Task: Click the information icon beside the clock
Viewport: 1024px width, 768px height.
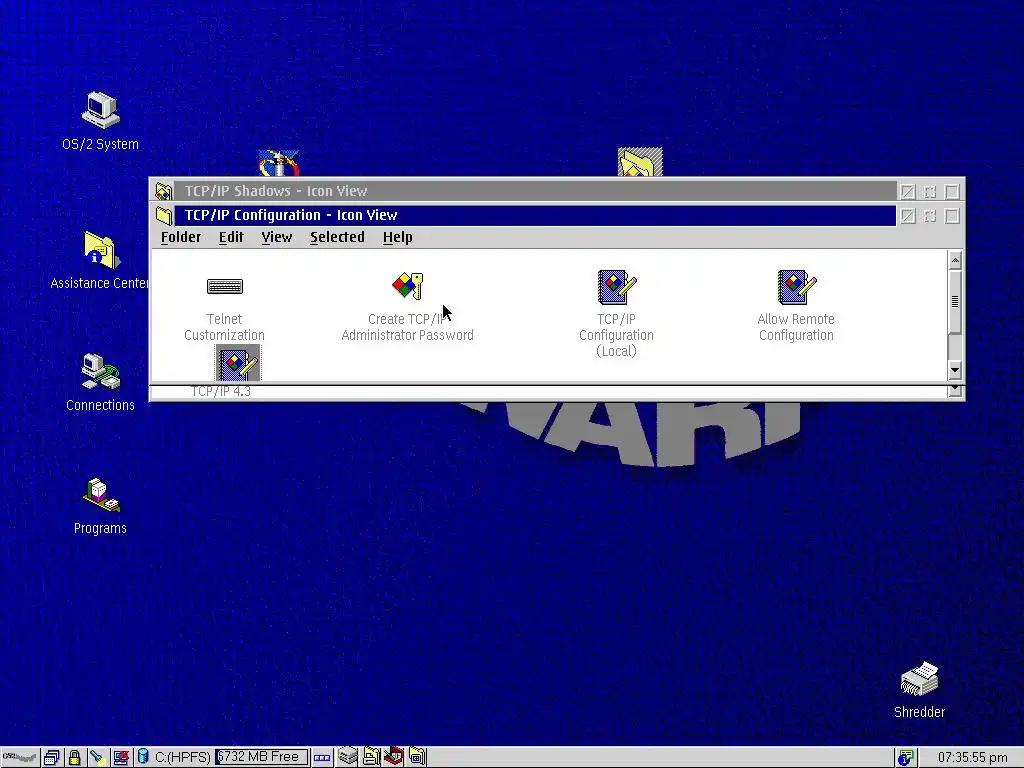Action: click(905, 758)
